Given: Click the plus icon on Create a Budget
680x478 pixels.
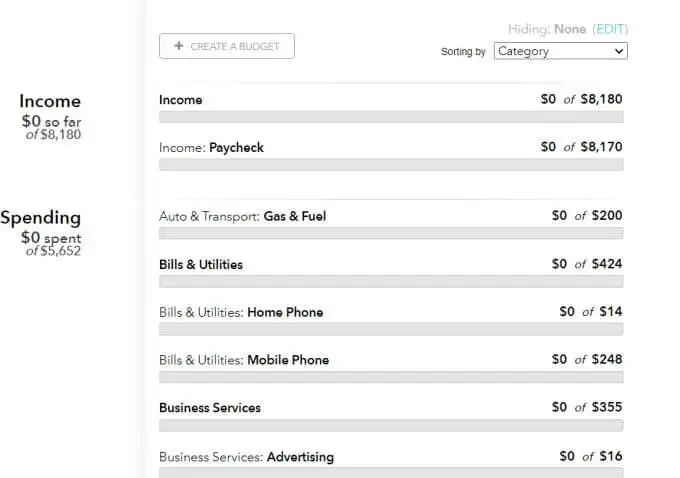Looking at the screenshot, I should click(x=178, y=46).
